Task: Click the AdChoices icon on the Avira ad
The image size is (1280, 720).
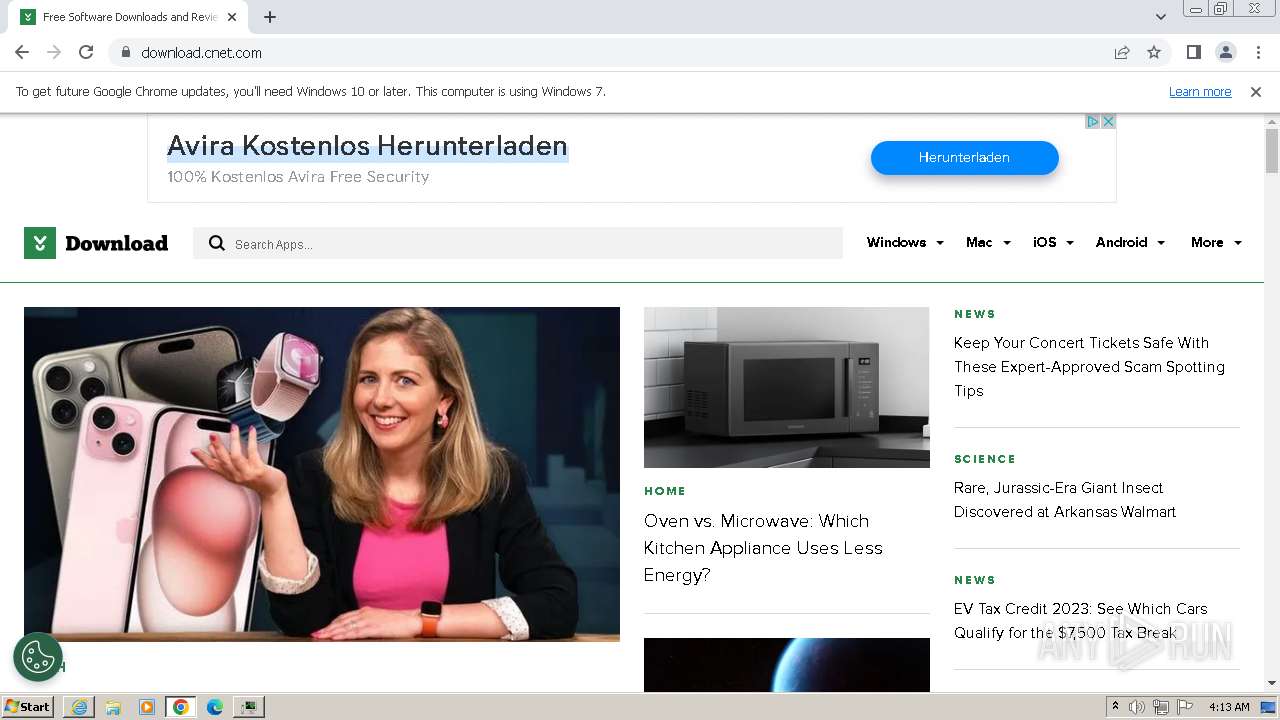Action: click(x=1093, y=121)
